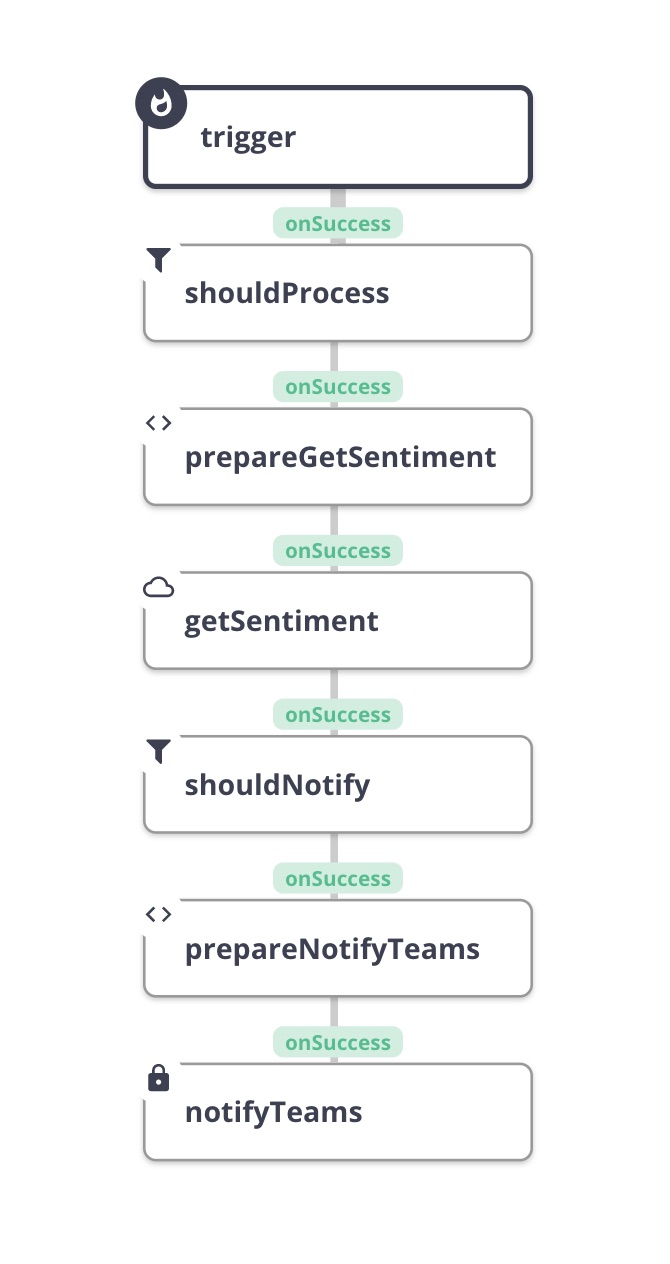Screen dimensions: 670x1264
Task: Select the shouldProcess step
Action: pyautogui.click(x=338, y=293)
